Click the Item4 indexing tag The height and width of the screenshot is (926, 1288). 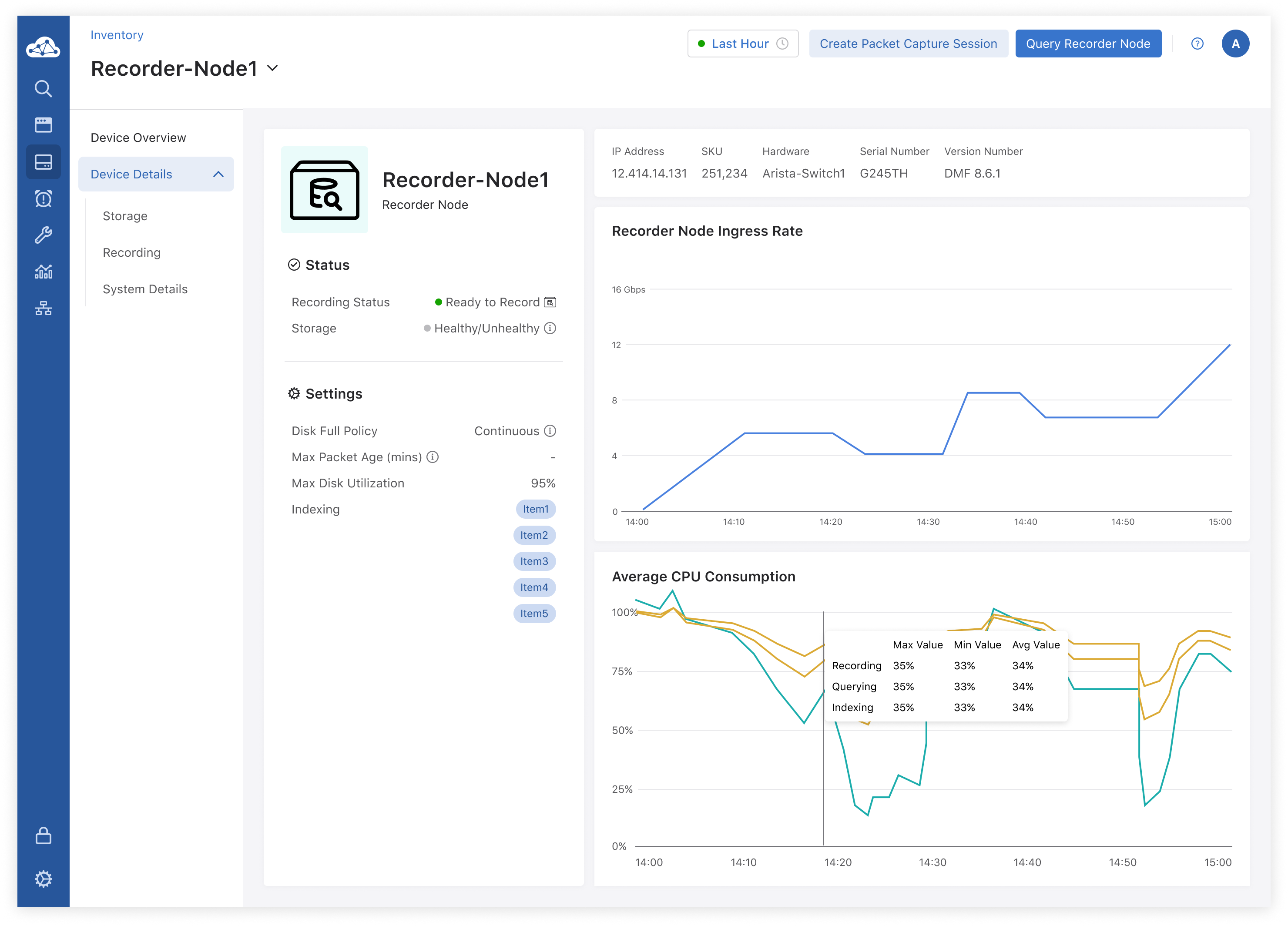coord(534,587)
